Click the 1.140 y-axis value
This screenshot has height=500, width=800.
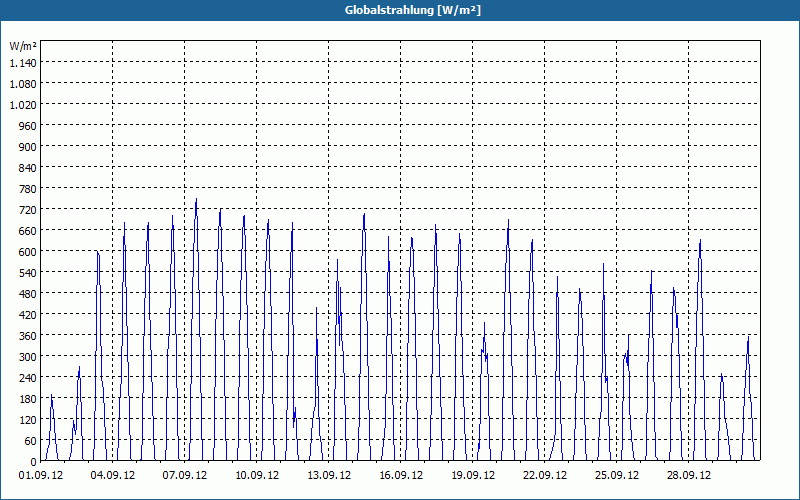click(23, 63)
